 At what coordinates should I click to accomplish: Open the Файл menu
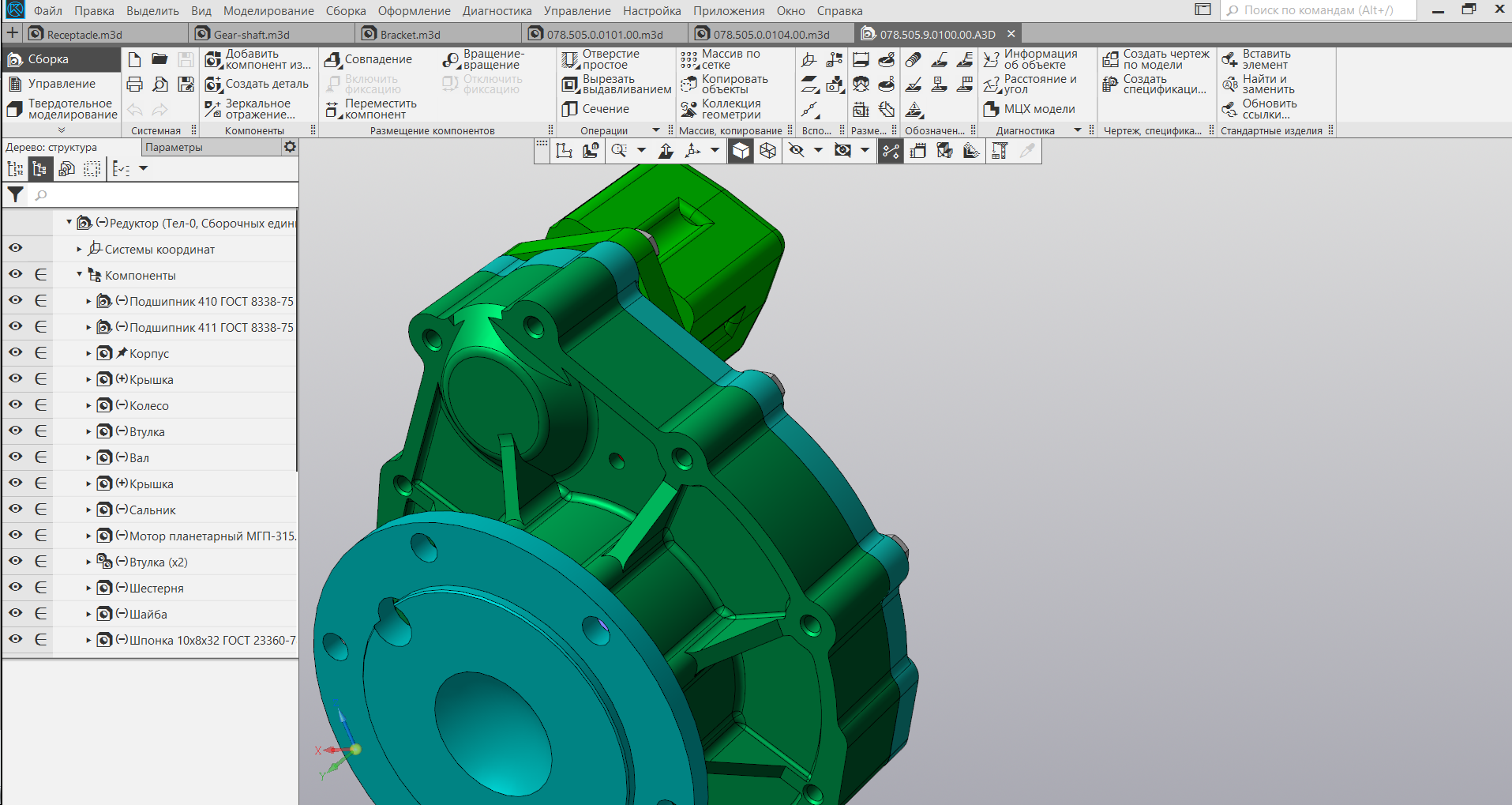[x=48, y=11]
